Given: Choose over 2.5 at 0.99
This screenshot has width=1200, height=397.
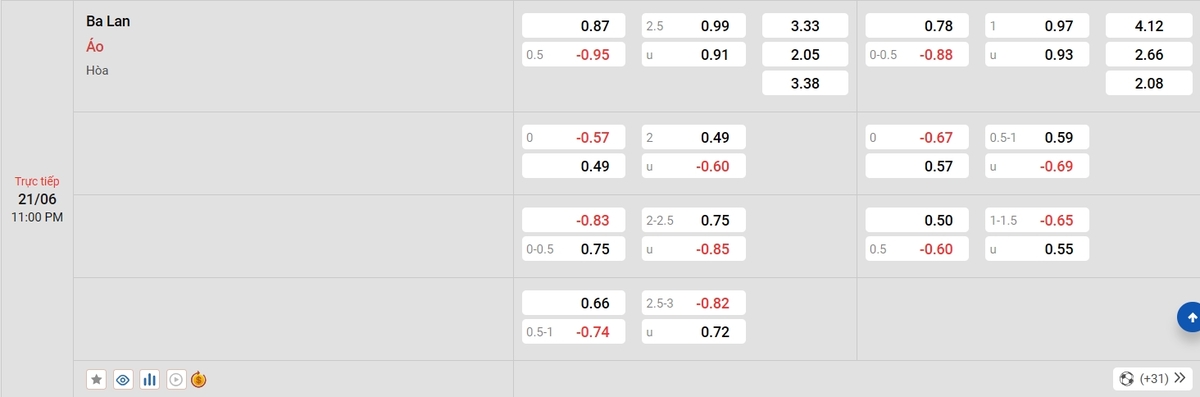Looking at the screenshot, I should [x=694, y=26].
